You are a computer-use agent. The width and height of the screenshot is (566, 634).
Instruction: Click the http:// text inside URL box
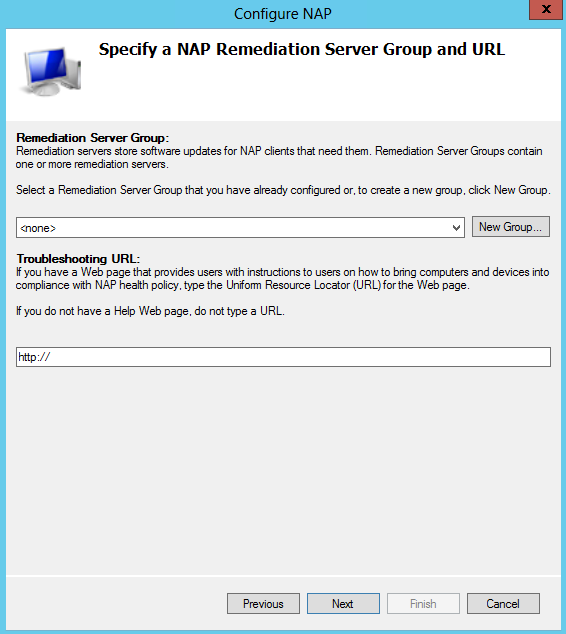tap(34, 357)
